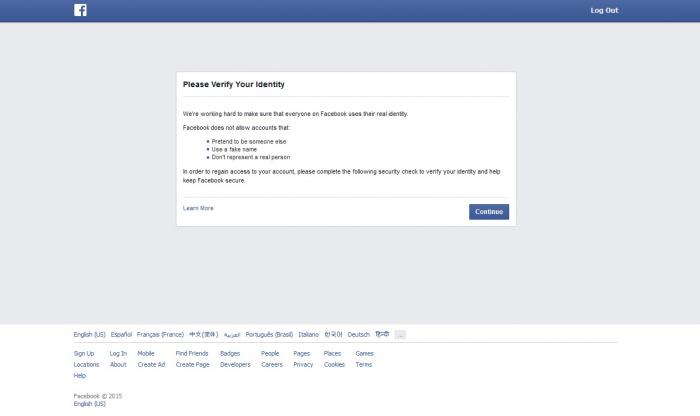The height and width of the screenshot is (416, 700).
Task: Click the 'Facebook © 2015' copyright text
Action: (98, 396)
